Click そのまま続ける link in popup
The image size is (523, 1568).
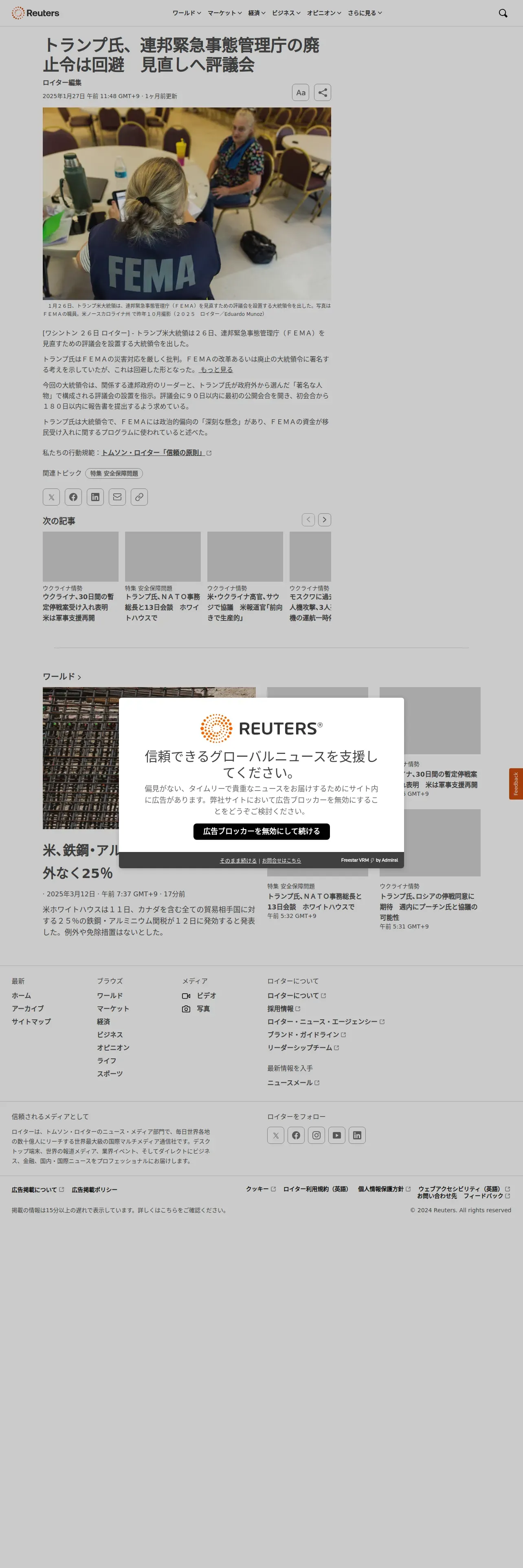click(x=238, y=861)
